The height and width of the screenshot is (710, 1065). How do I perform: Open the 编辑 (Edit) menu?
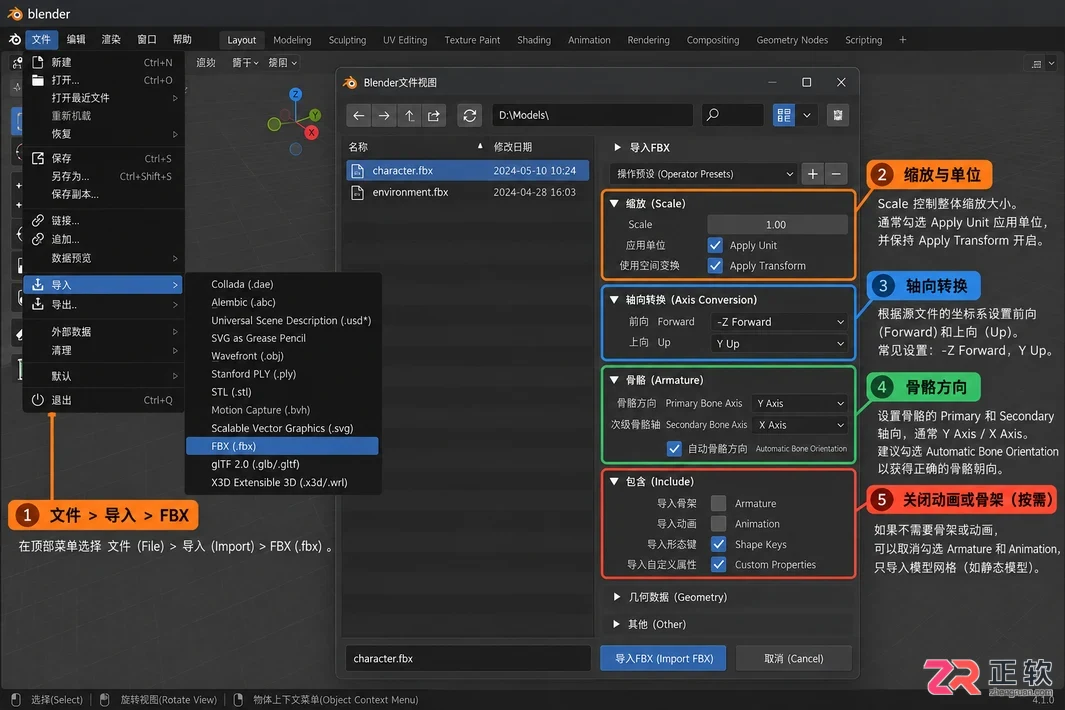coord(76,39)
